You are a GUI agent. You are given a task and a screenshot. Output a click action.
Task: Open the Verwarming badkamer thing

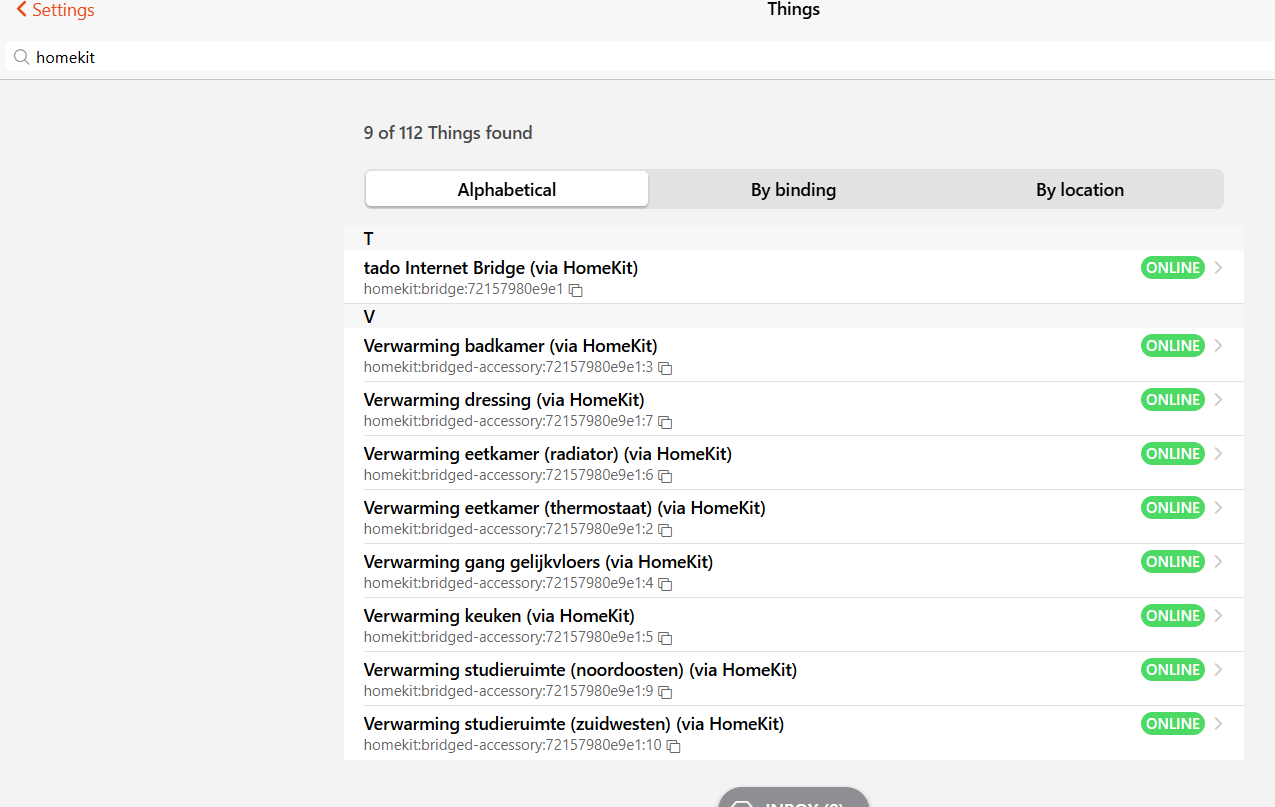794,355
